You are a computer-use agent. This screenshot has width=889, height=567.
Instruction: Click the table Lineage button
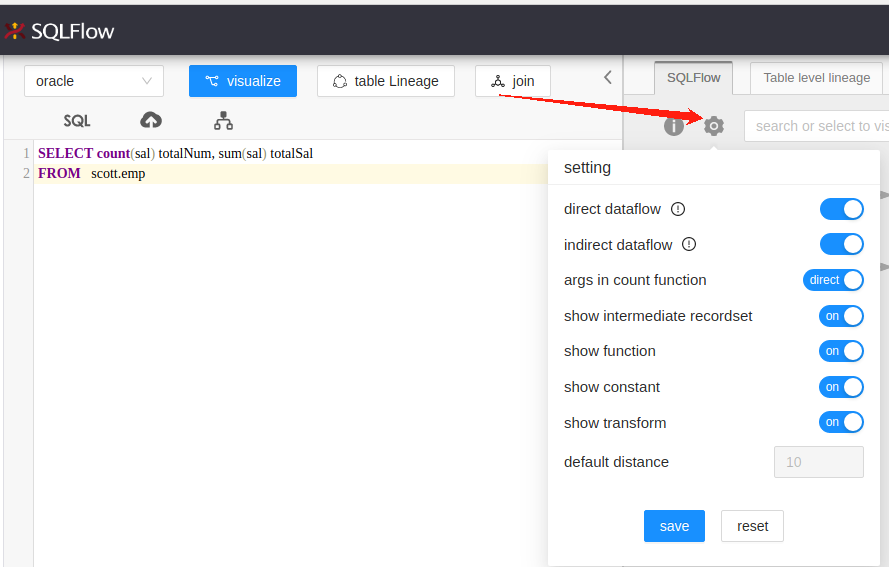coord(386,81)
